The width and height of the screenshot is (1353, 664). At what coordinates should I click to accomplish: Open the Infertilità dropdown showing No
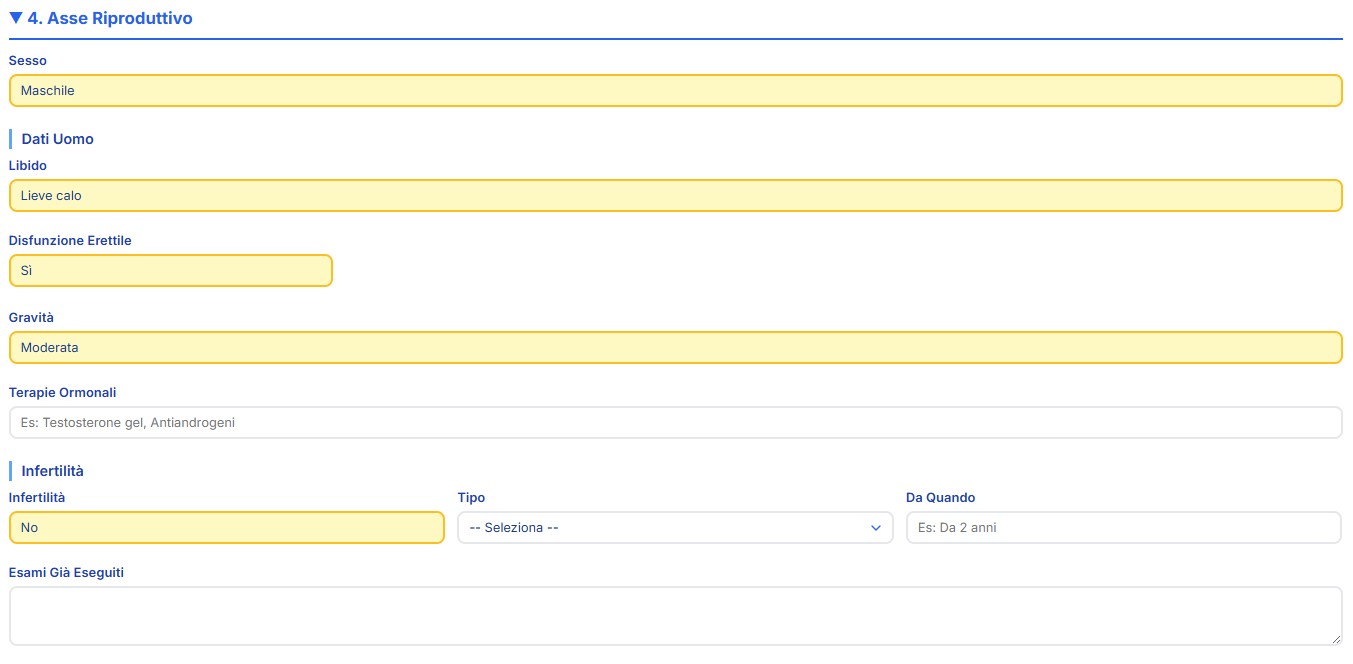coord(226,527)
